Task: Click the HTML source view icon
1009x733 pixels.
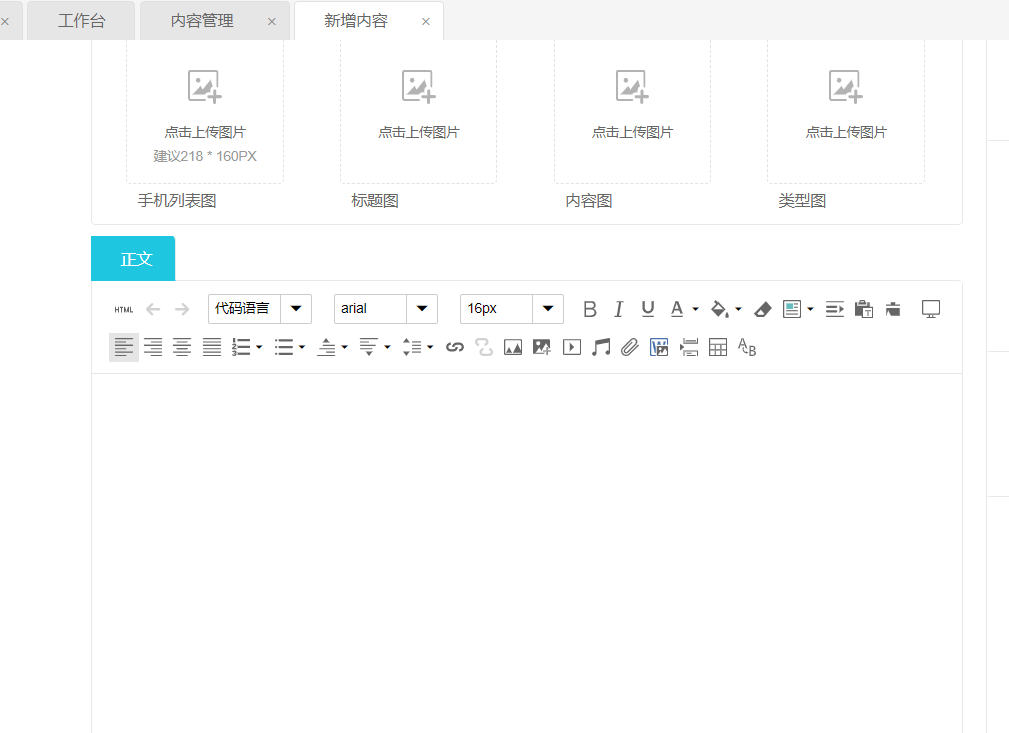Action: [x=123, y=310]
